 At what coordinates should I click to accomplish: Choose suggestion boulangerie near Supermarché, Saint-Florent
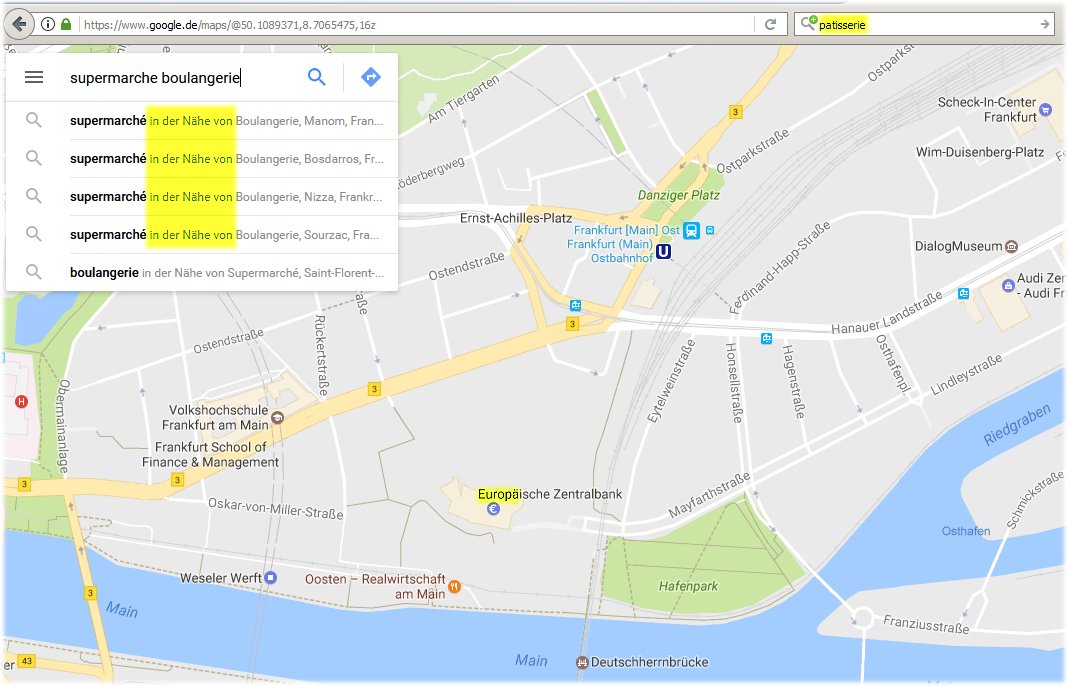point(202,272)
